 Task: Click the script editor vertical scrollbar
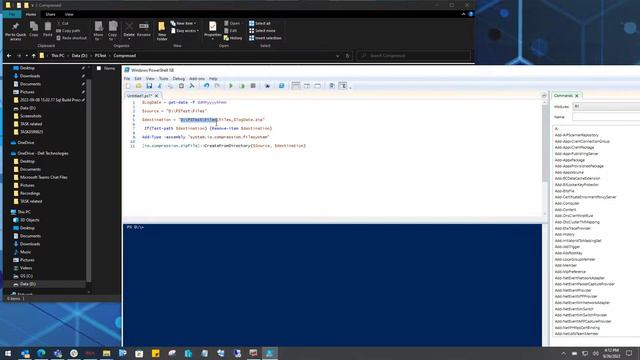point(544,158)
